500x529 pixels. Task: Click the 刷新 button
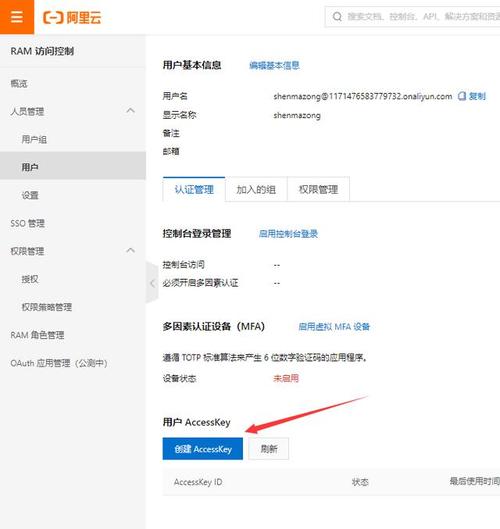click(x=269, y=449)
